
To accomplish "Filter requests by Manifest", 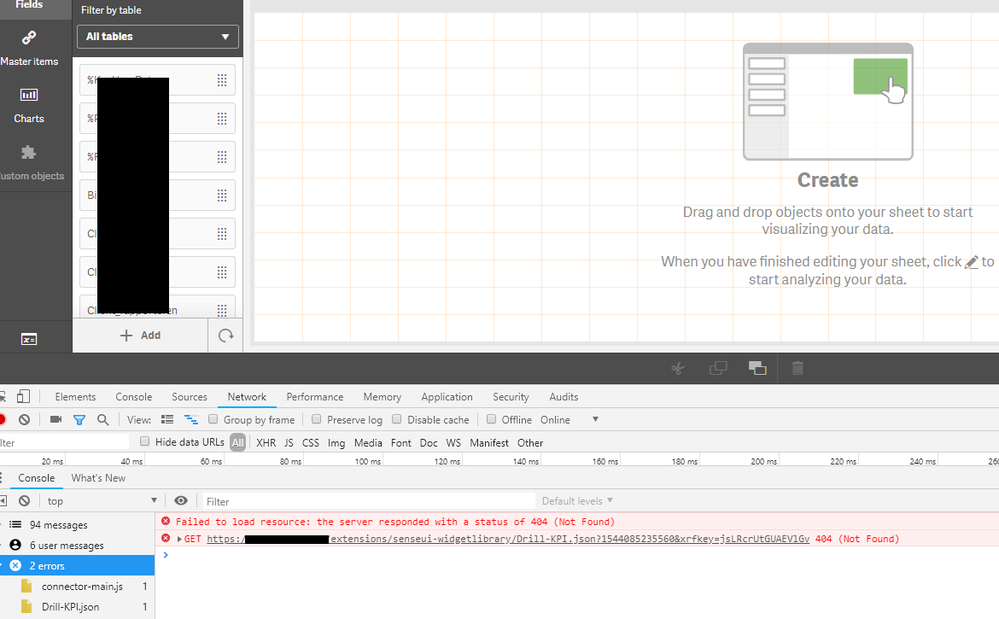I will (489, 443).
